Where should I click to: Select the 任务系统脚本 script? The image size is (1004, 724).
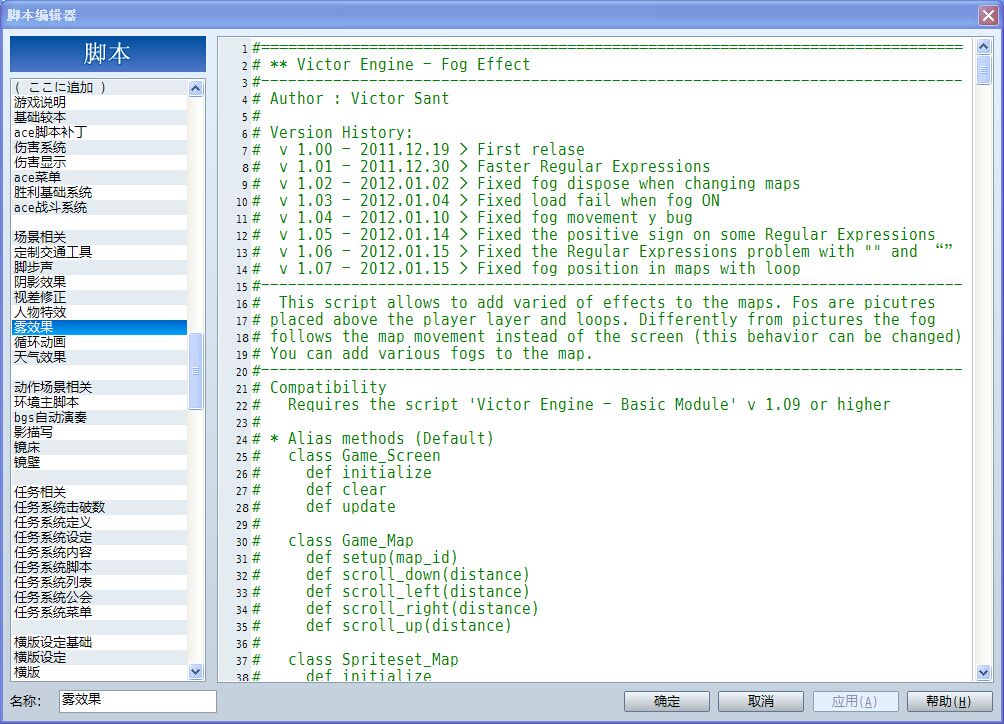click(100, 567)
